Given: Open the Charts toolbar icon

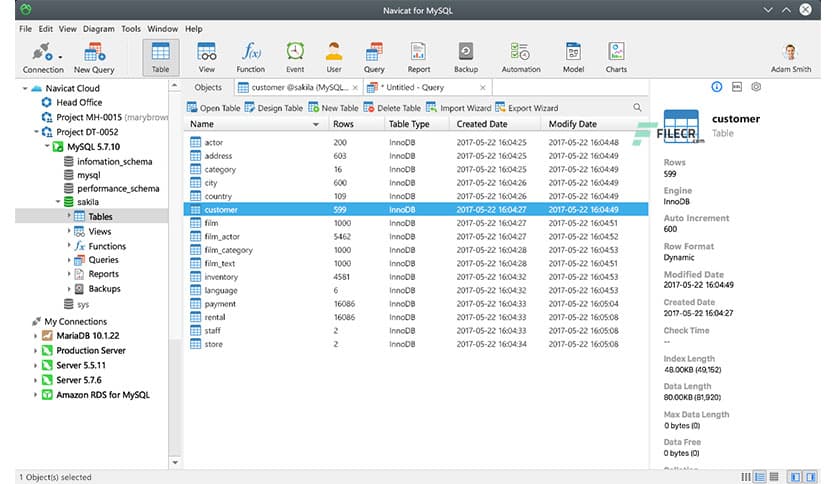Looking at the screenshot, I should (x=616, y=58).
